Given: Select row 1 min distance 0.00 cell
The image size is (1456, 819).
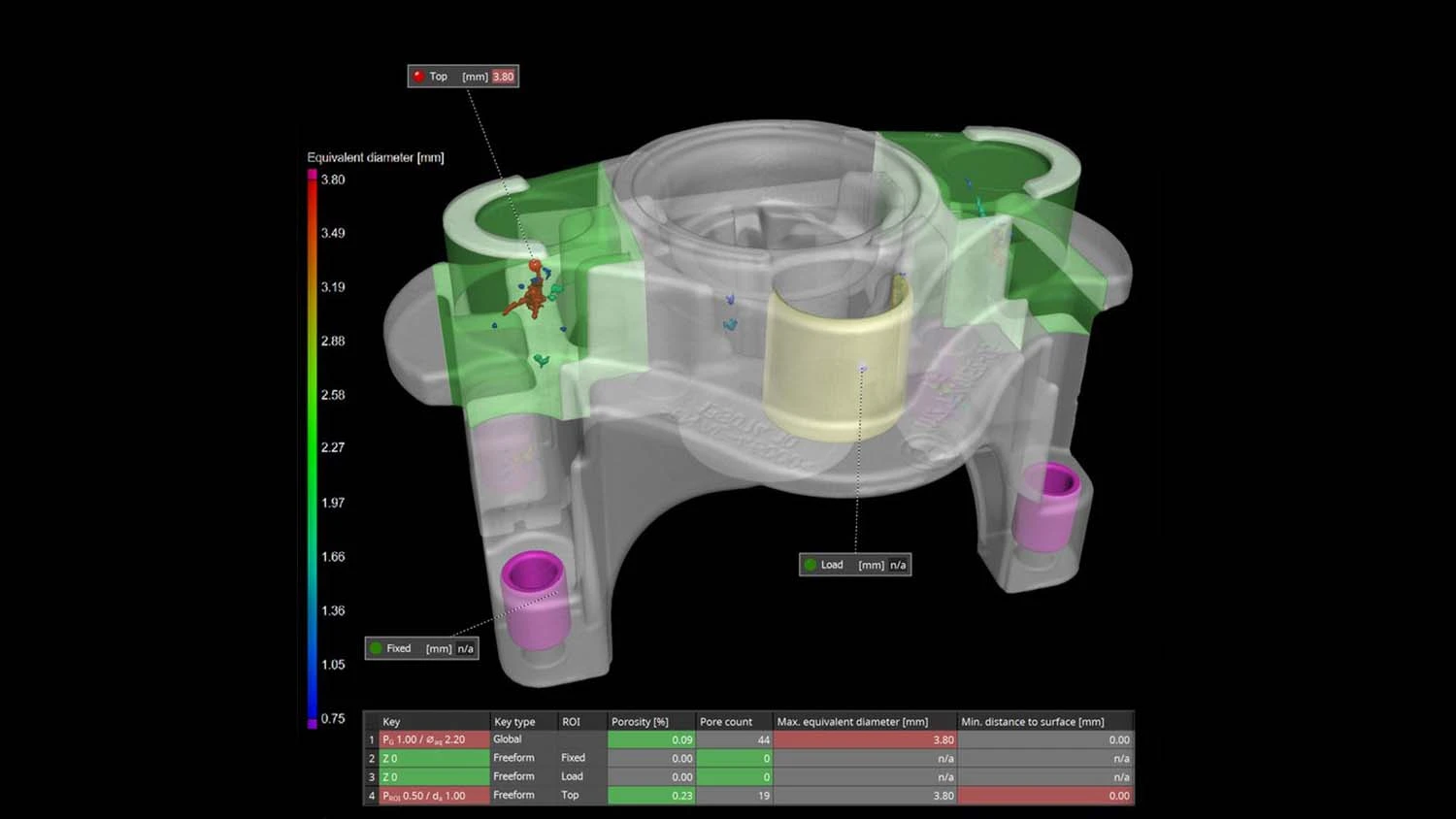Looking at the screenshot, I should (x=1045, y=739).
